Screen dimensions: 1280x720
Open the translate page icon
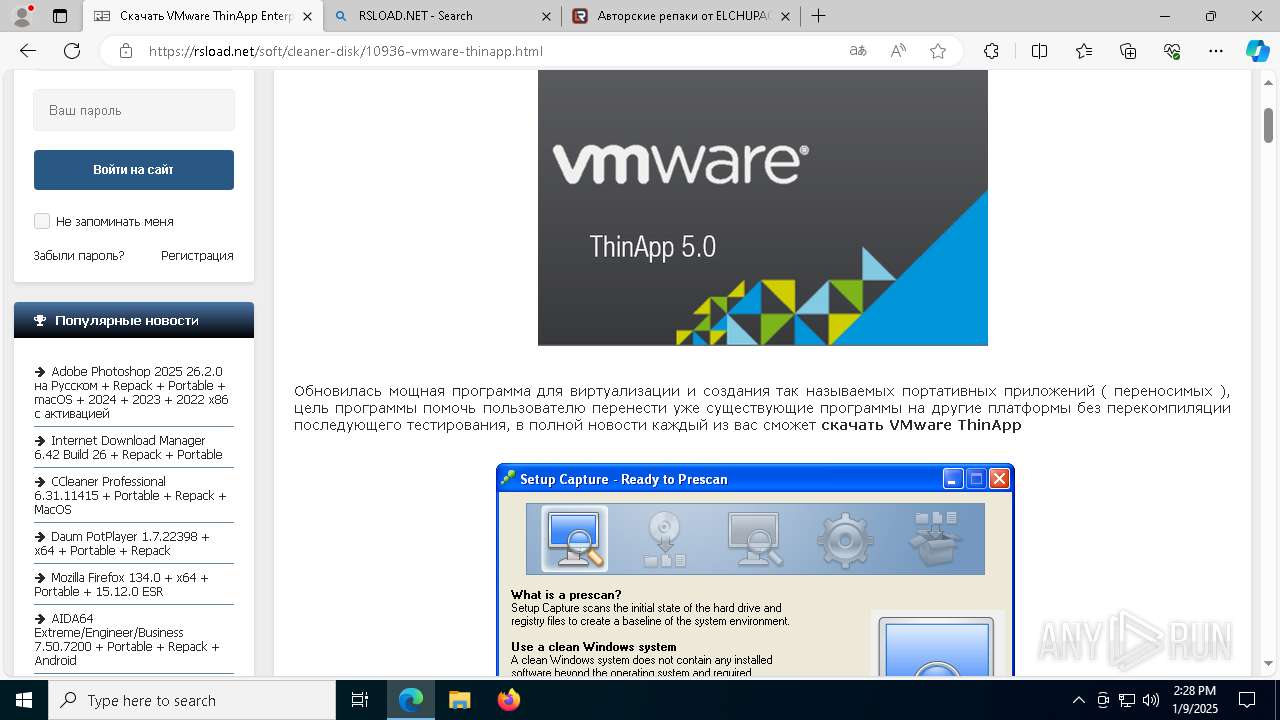857,51
